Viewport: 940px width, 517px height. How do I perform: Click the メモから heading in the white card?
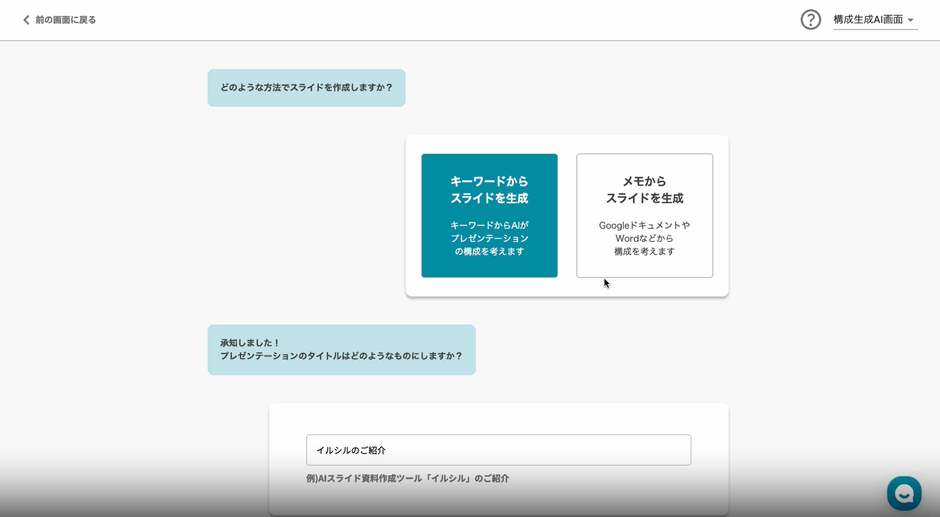(644, 182)
